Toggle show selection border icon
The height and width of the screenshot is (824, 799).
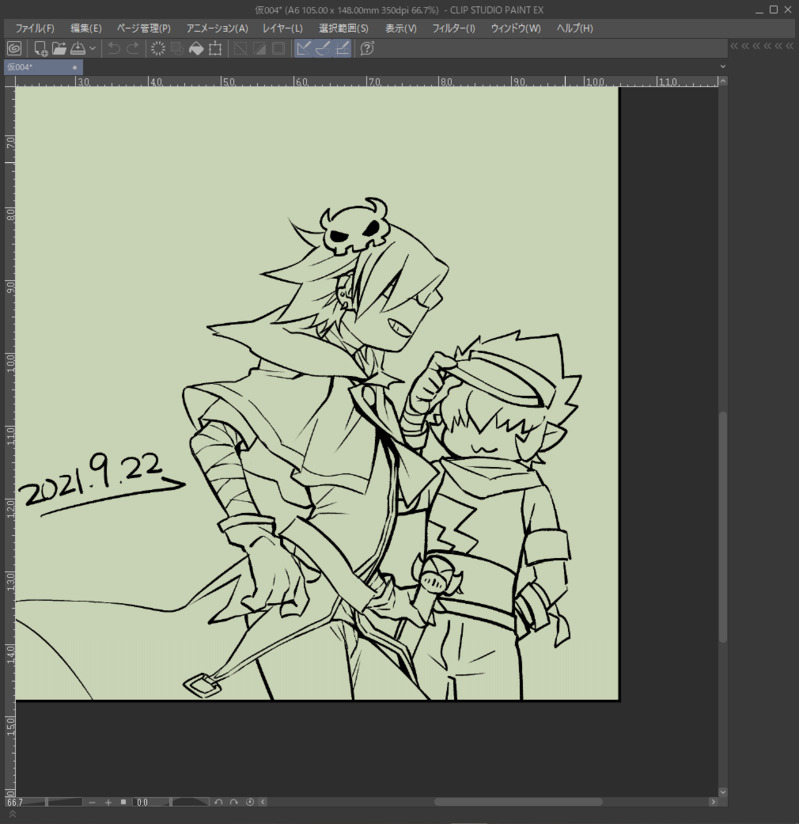[279, 49]
